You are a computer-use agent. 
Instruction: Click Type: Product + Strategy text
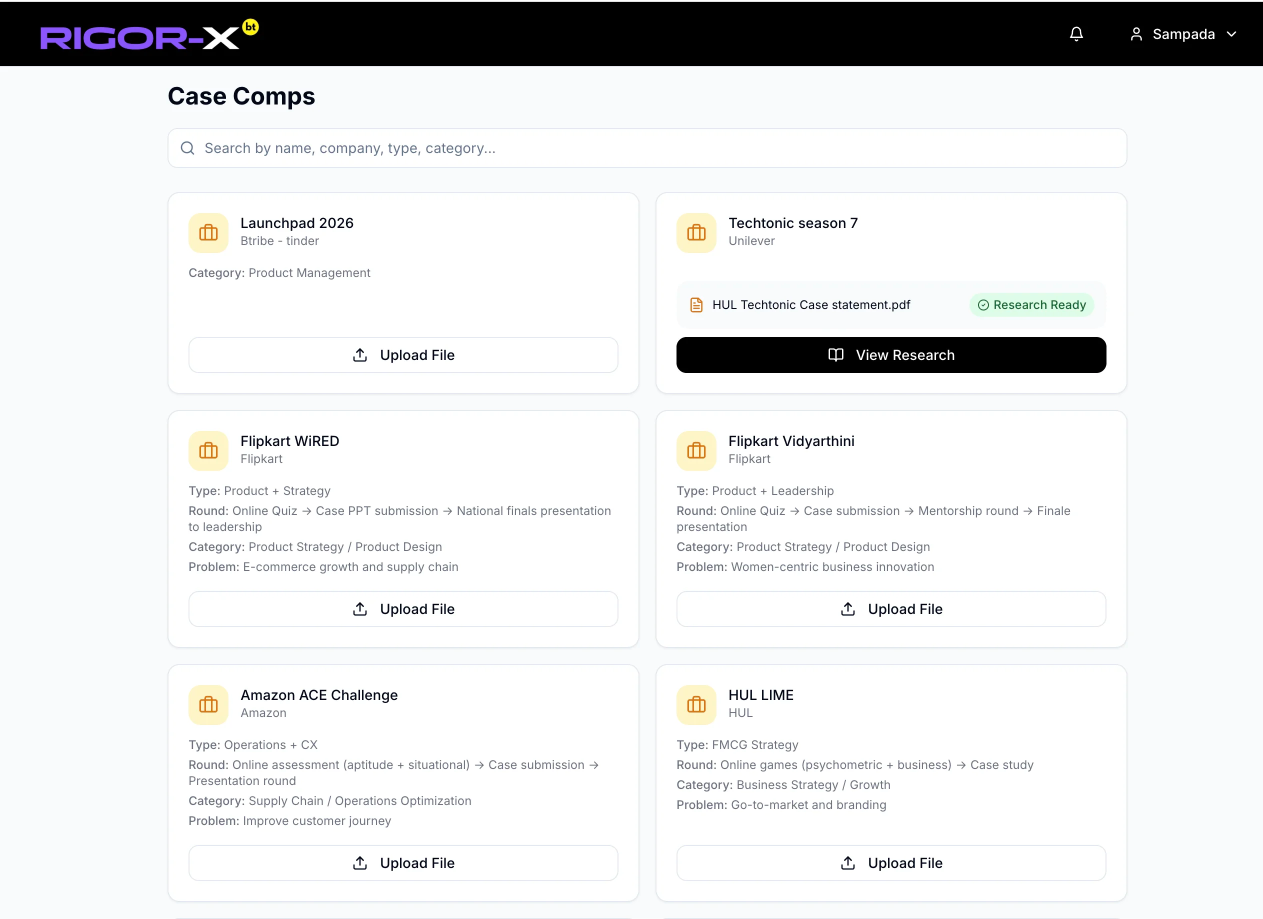[x=260, y=491]
